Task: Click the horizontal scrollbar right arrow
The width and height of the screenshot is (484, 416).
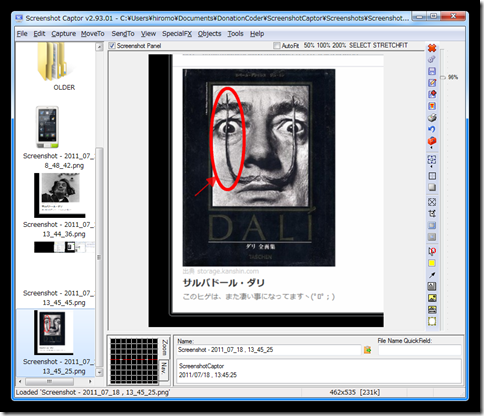Action: tap(90, 381)
